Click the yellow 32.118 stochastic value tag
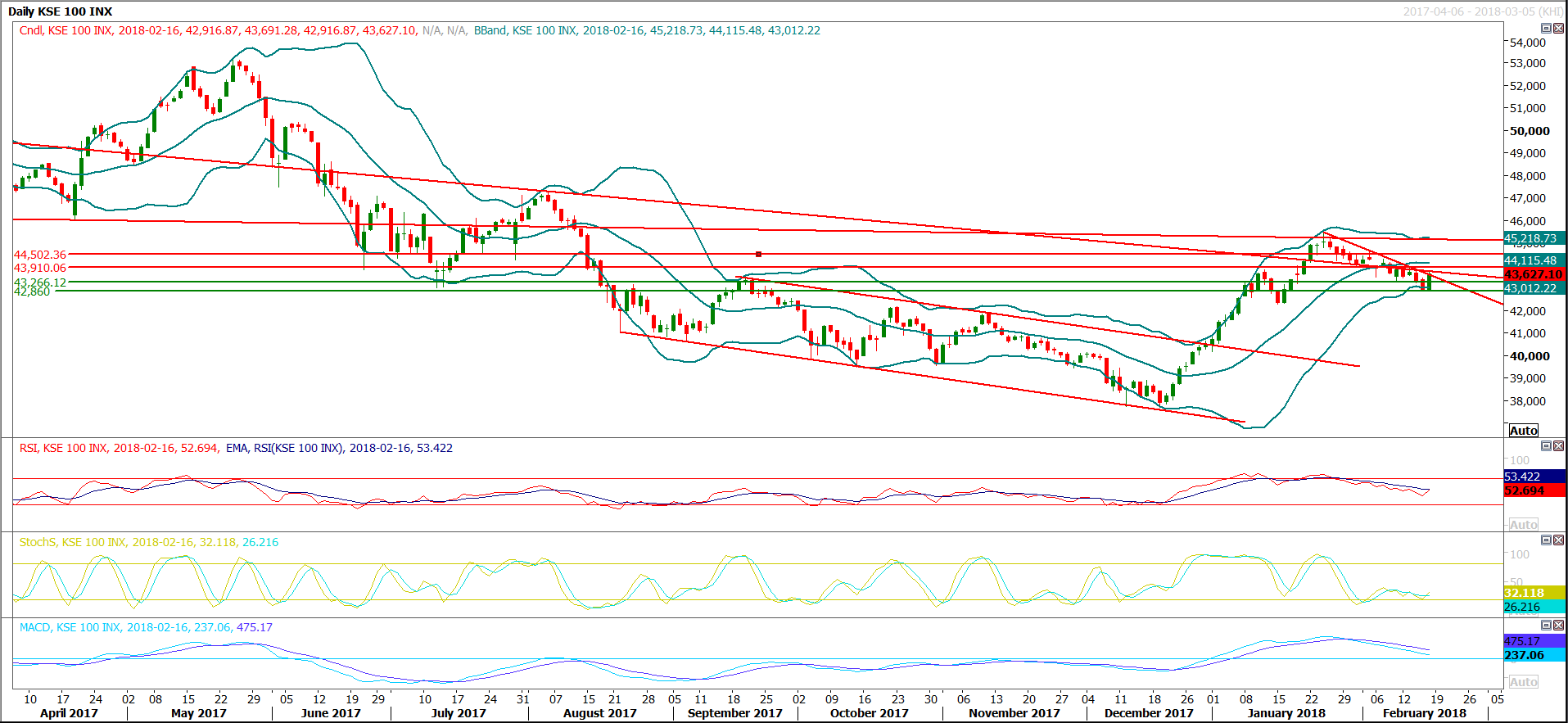This screenshot has width=1568, height=723. pyautogui.click(x=1534, y=593)
